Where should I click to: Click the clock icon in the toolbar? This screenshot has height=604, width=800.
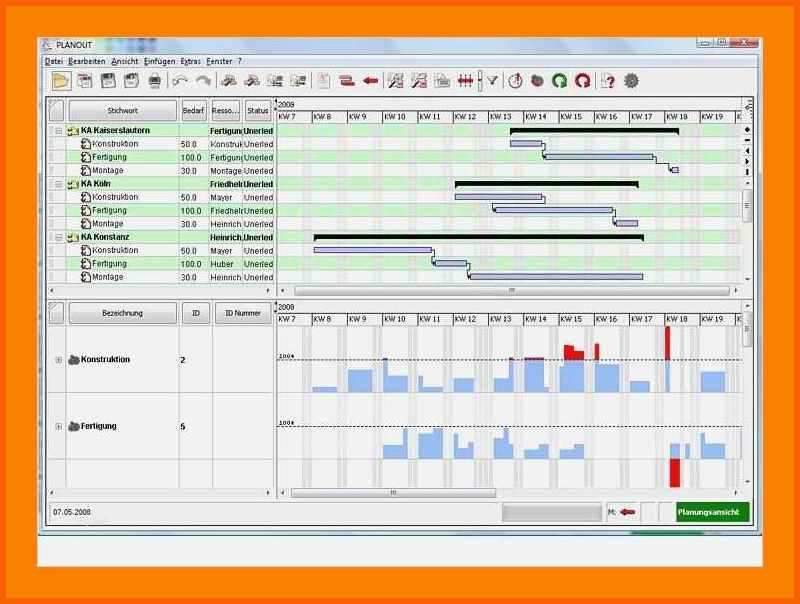515,81
